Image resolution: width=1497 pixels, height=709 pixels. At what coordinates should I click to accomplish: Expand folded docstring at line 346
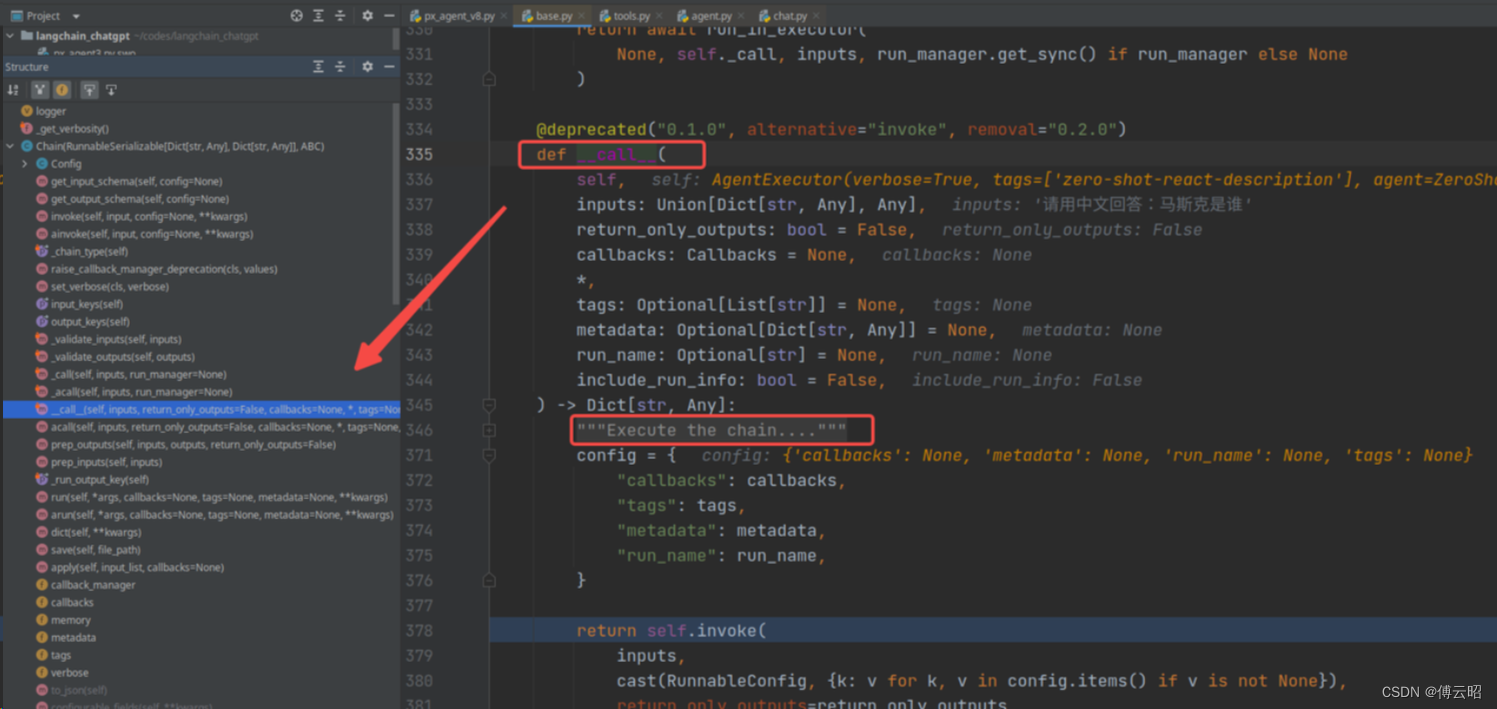(489, 430)
